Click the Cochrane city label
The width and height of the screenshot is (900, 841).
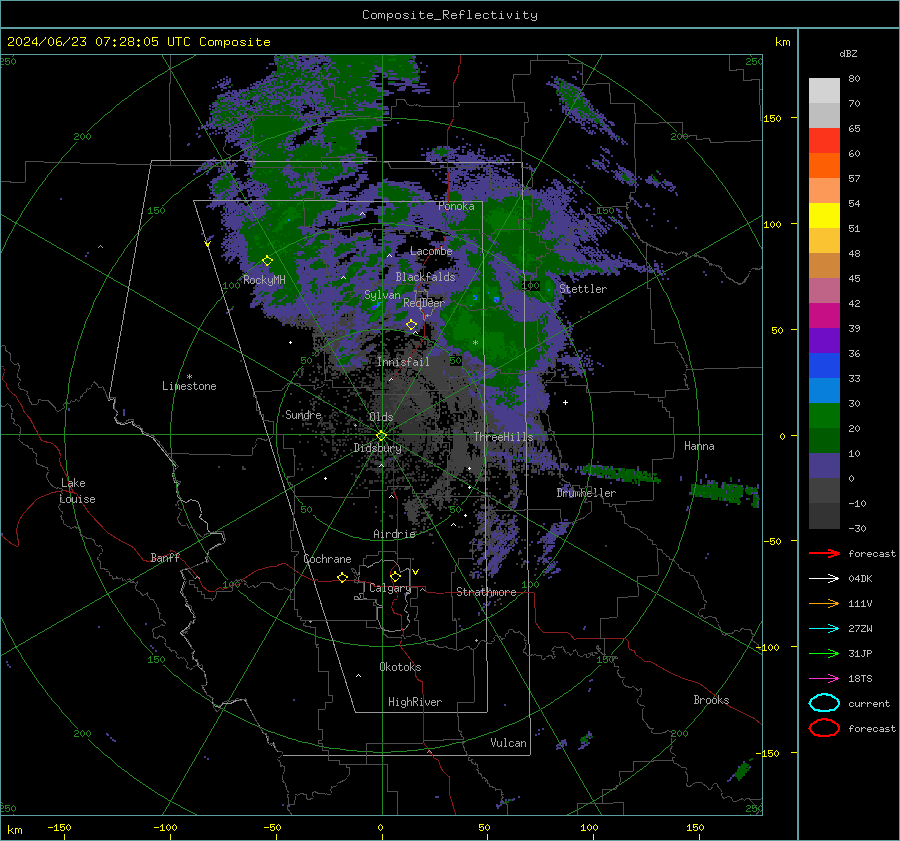(327, 559)
